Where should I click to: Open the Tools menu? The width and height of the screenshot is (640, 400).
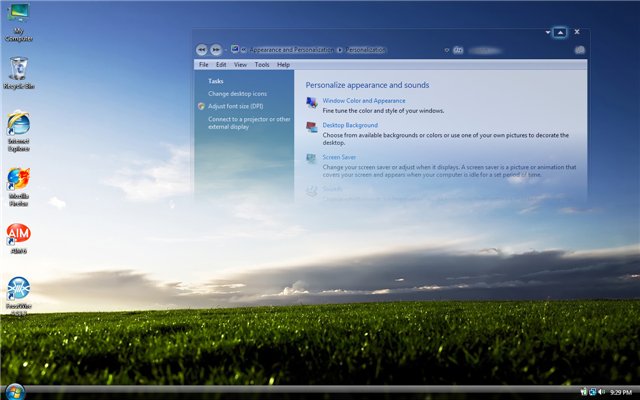click(262, 65)
